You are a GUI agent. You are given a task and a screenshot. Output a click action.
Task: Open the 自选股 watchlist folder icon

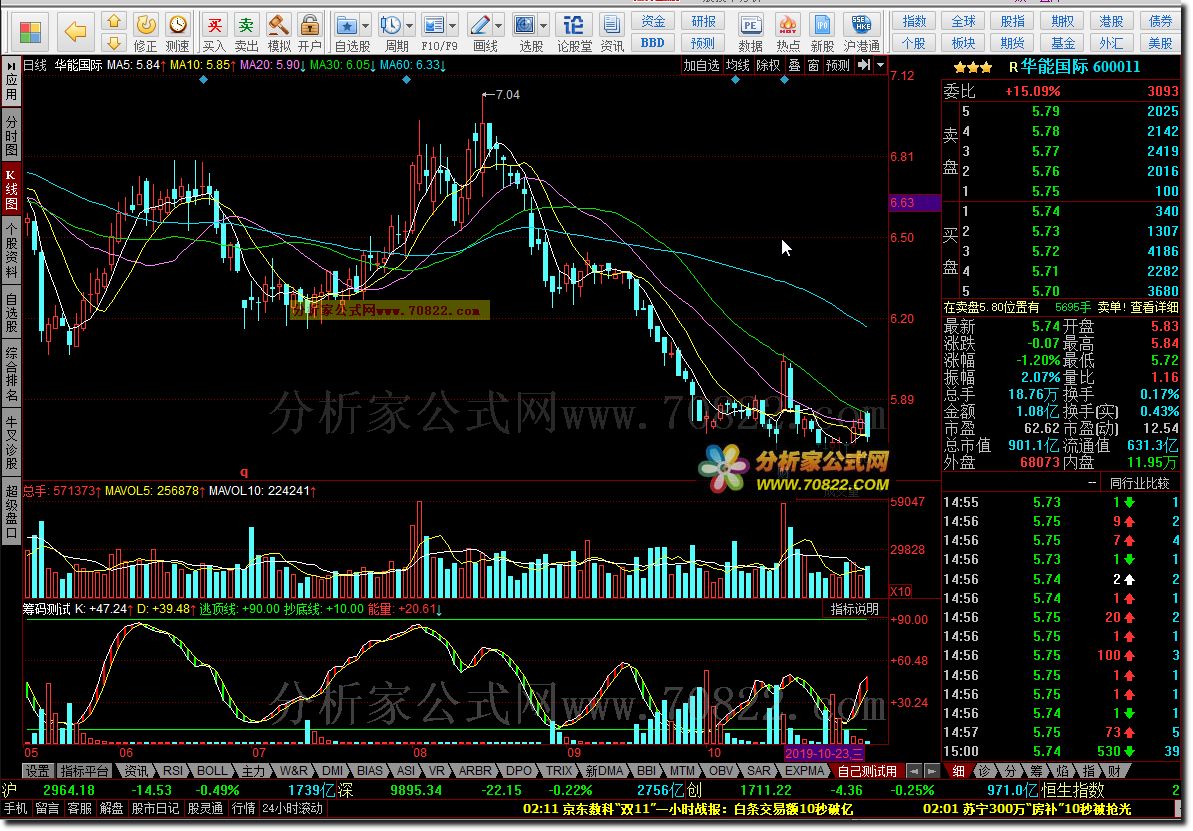pyautogui.click(x=347, y=26)
